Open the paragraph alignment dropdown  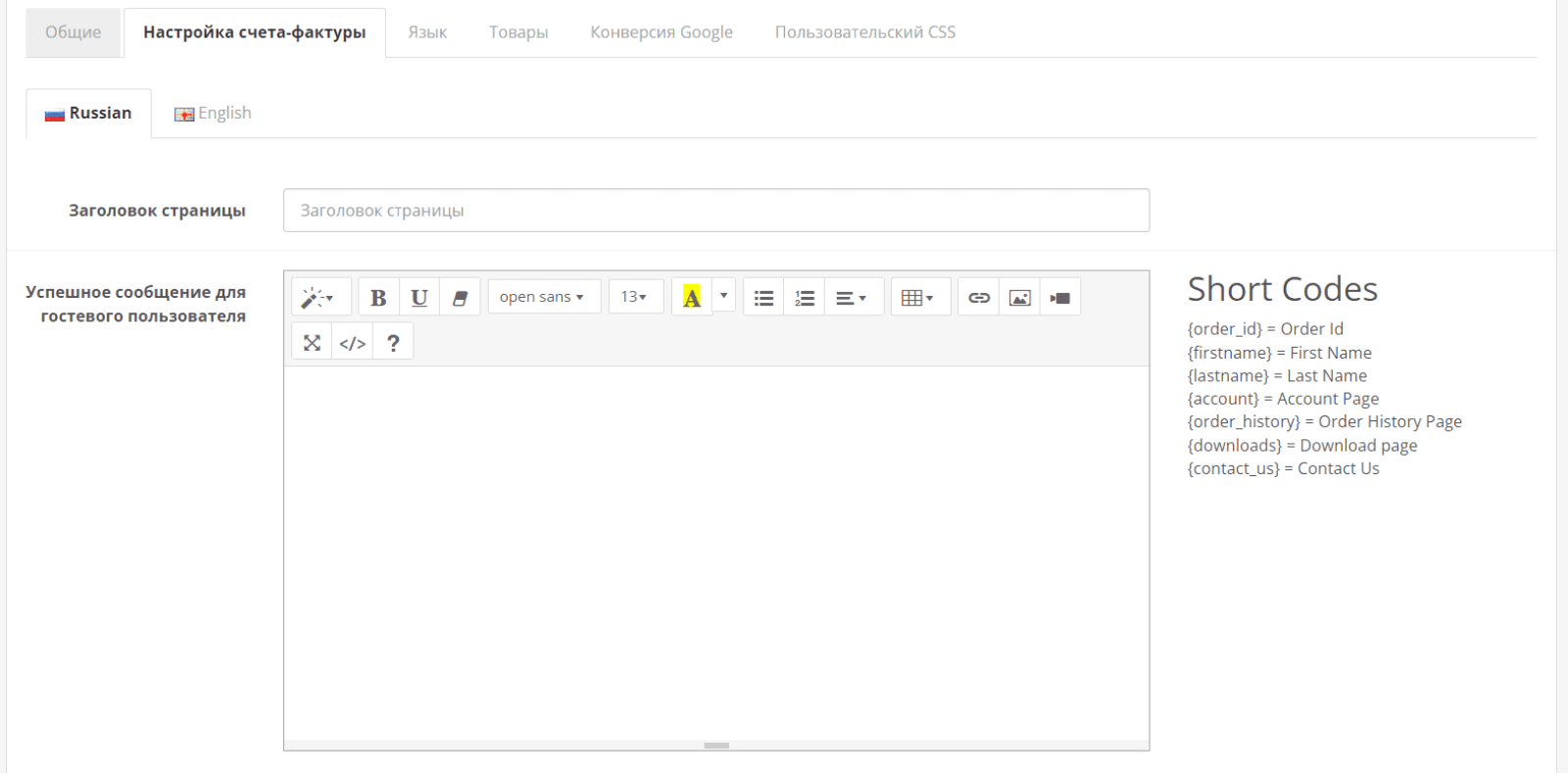[855, 297]
